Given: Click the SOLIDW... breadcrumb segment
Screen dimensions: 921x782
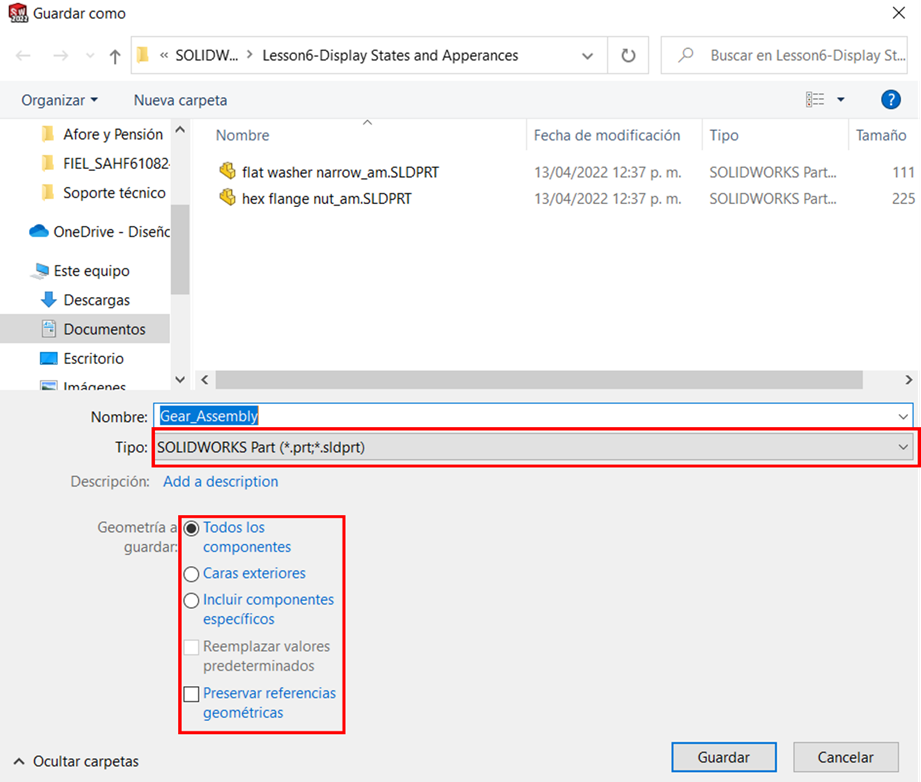Looking at the screenshot, I should [x=207, y=55].
